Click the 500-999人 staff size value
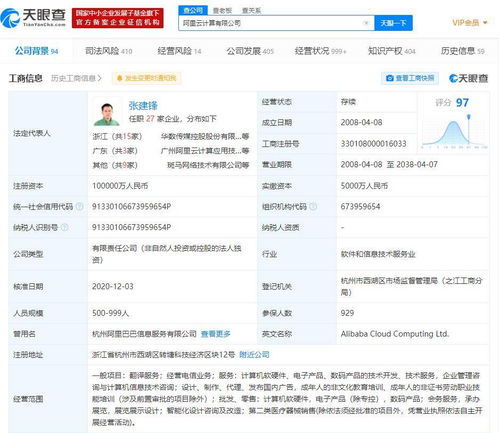 click(110, 313)
